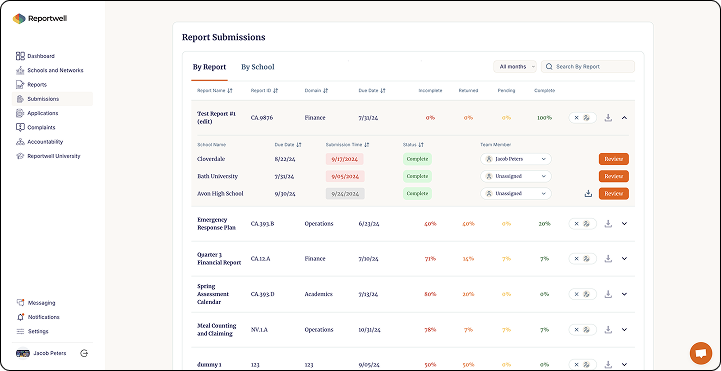Click the X in Test Report #1 pill
The image size is (721, 371).
[x=577, y=118]
